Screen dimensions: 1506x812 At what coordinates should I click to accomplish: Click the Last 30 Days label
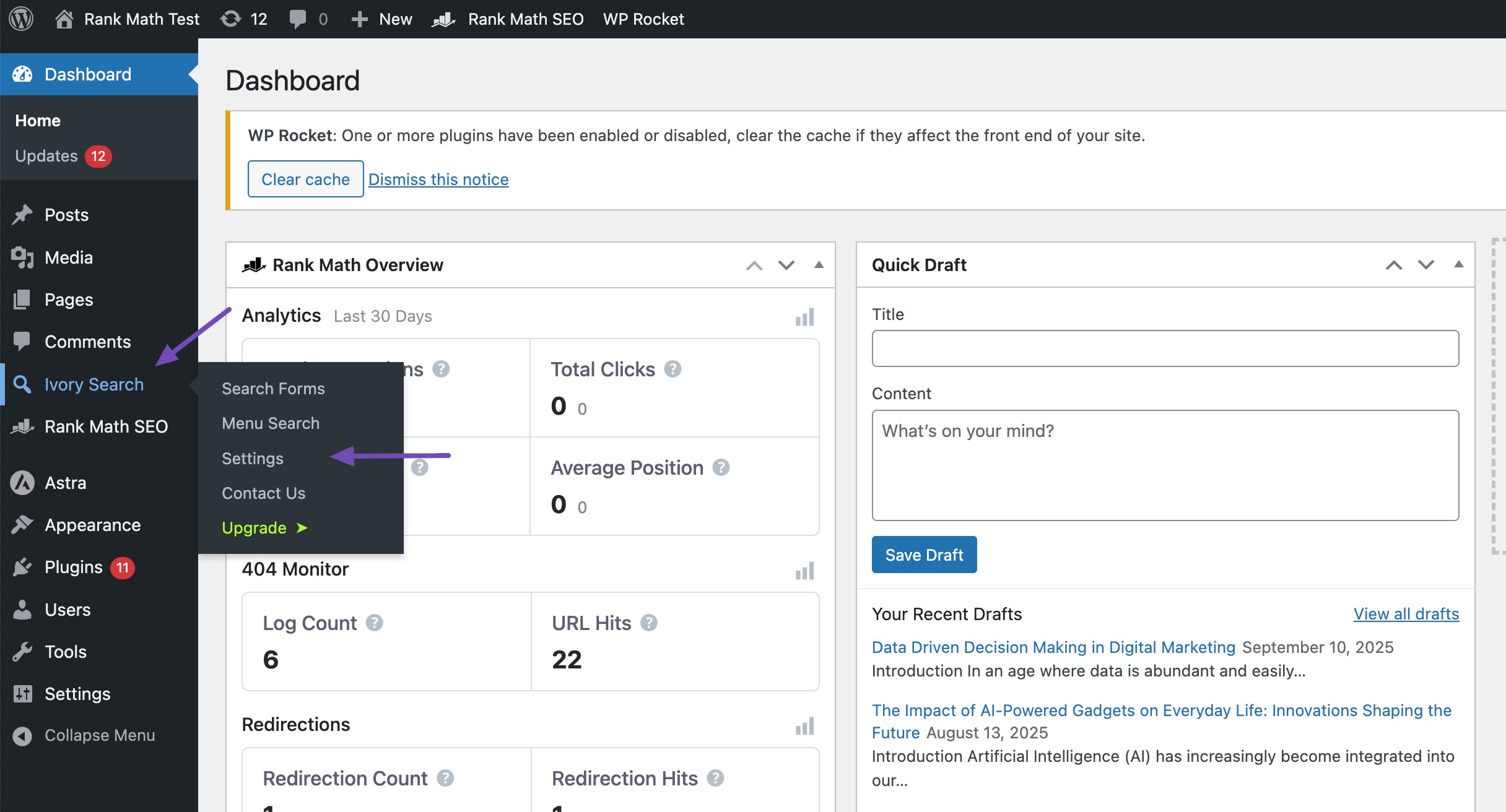point(383,316)
